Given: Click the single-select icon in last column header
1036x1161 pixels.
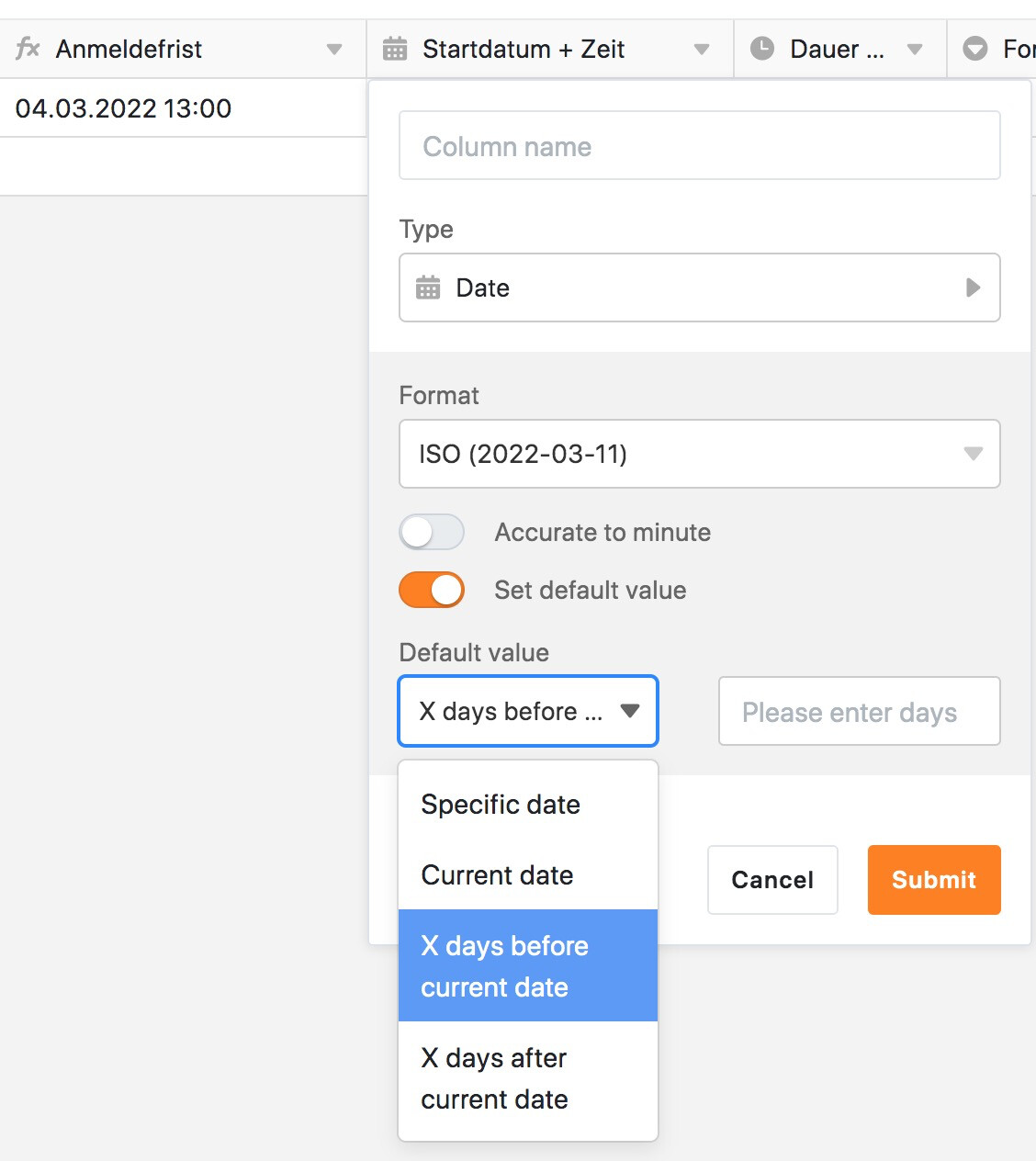Looking at the screenshot, I should click(974, 49).
